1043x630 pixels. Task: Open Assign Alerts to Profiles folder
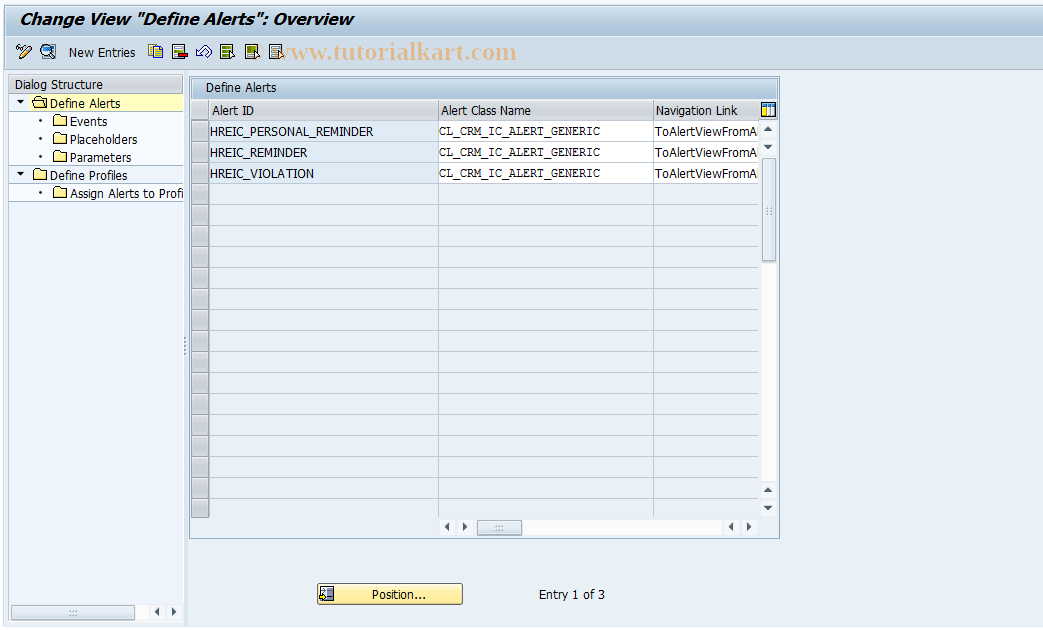pyautogui.click(x=126, y=193)
